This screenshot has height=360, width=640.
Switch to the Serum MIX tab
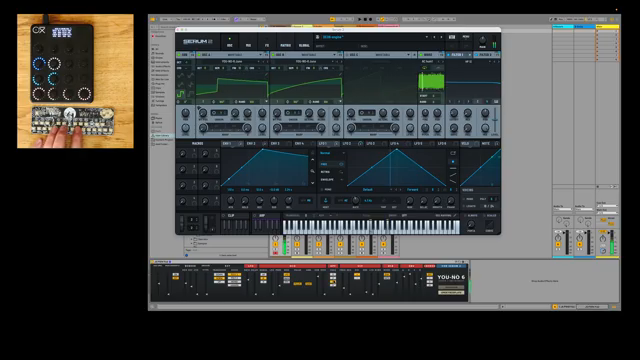[x=248, y=43]
